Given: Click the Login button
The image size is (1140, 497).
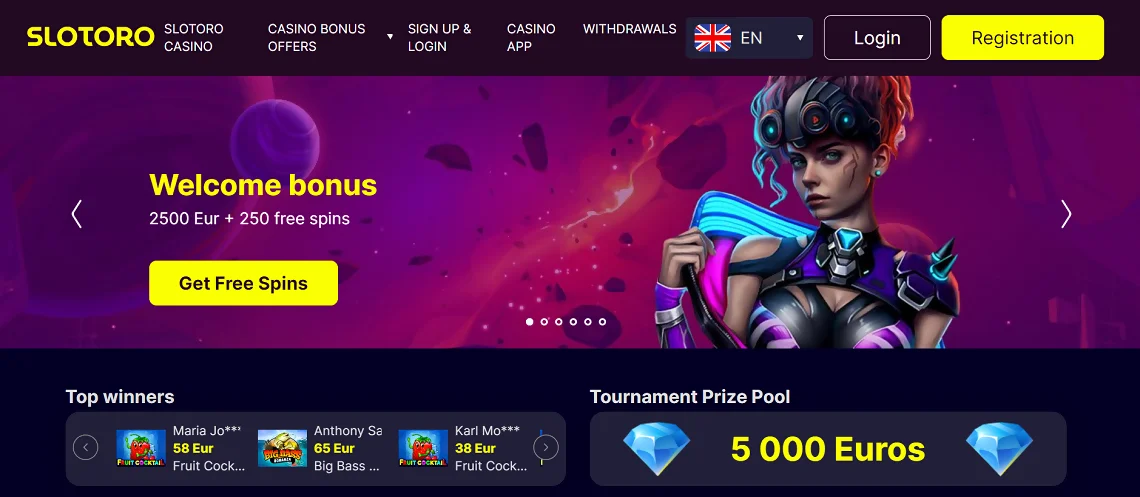Looking at the screenshot, I should coord(877,38).
